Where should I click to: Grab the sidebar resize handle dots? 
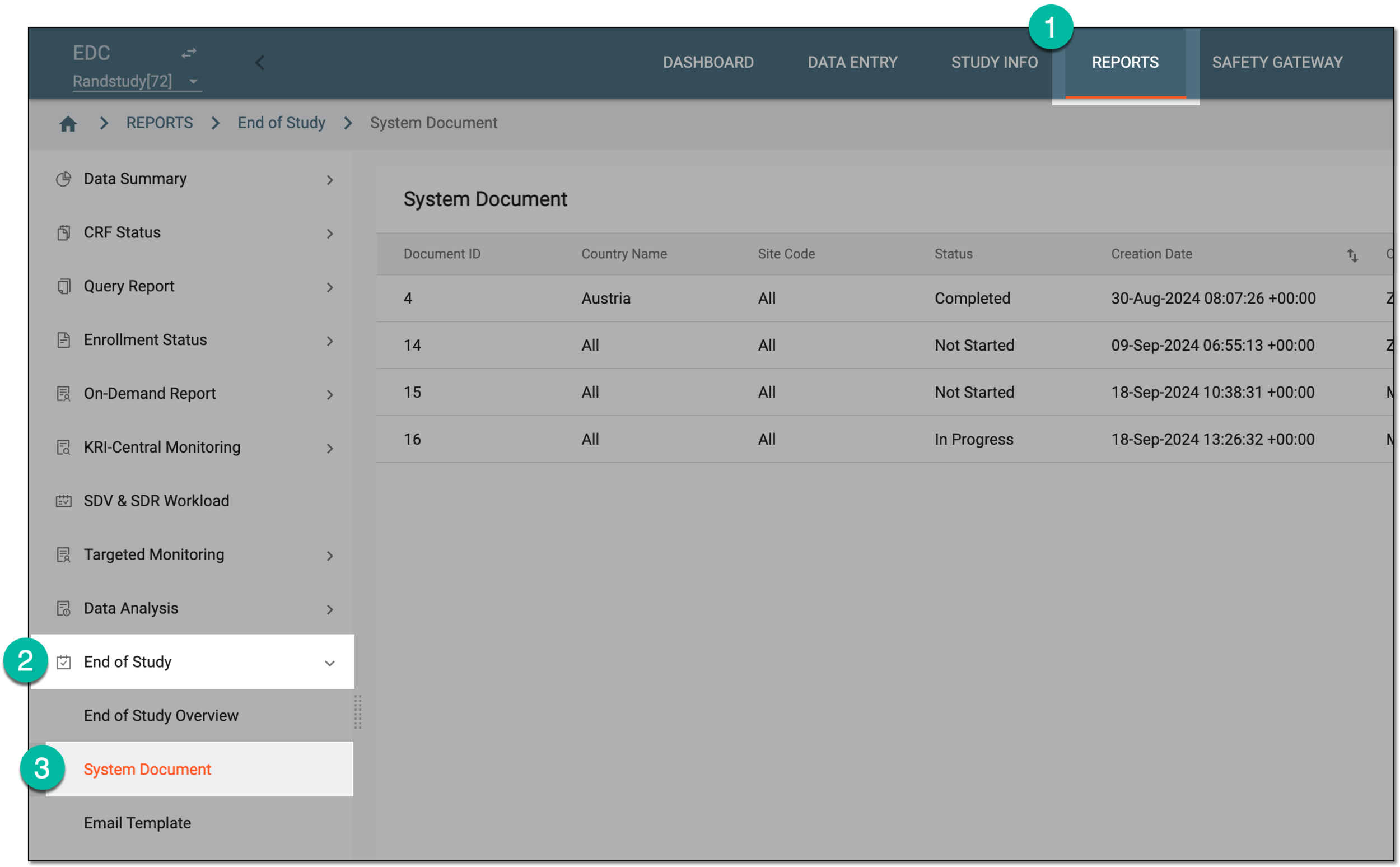[358, 712]
